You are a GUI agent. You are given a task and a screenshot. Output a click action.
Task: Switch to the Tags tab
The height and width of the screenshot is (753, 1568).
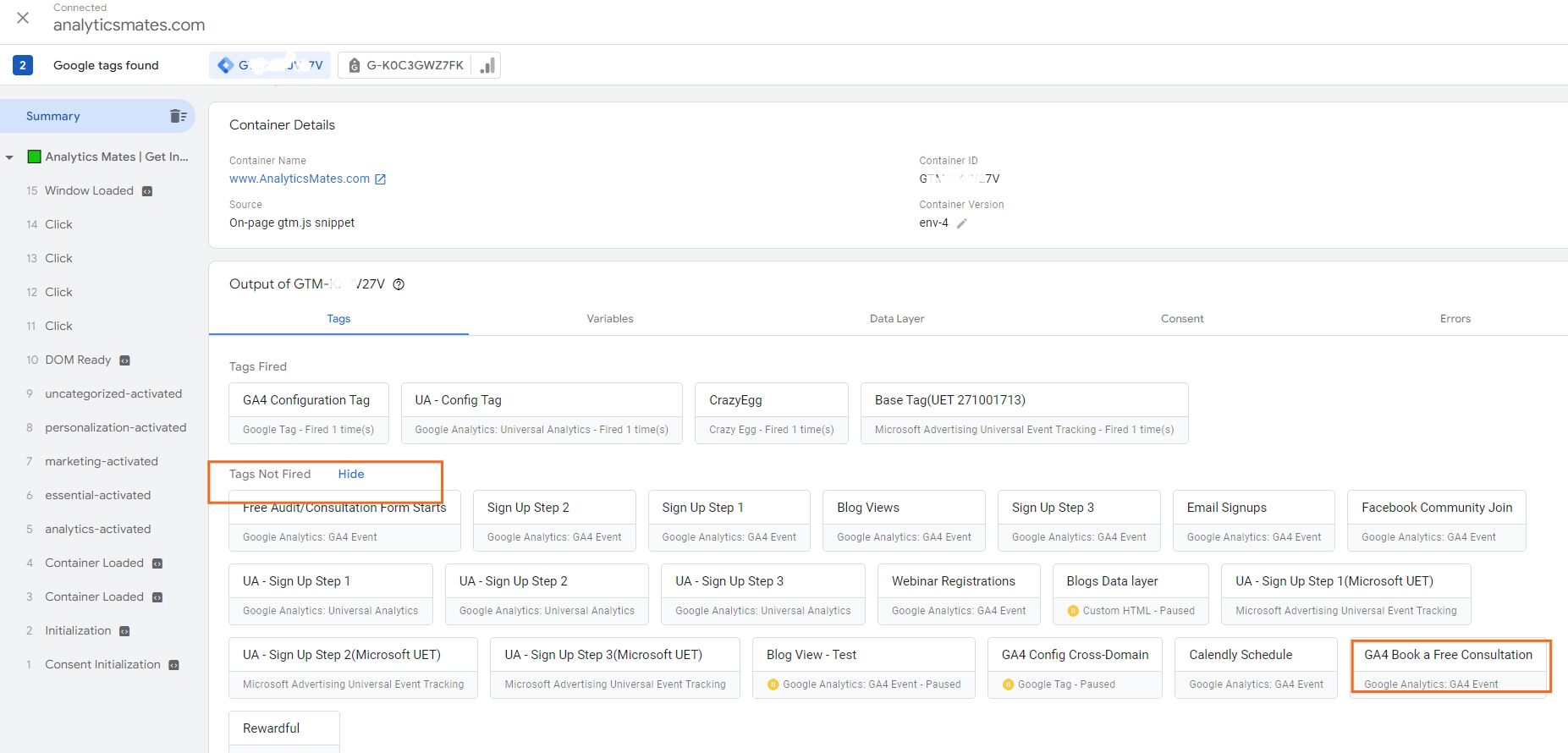click(338, 319)
